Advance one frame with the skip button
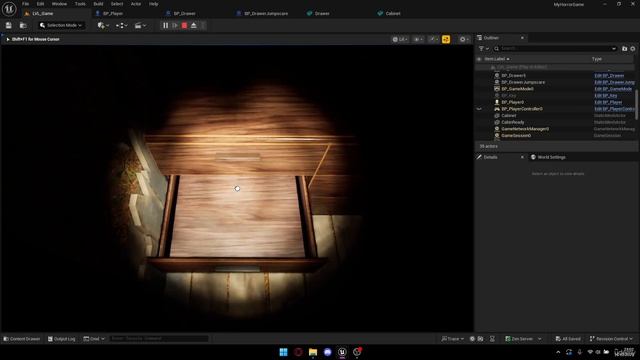This screenshot has height=360, width=640. coord(175,25)
